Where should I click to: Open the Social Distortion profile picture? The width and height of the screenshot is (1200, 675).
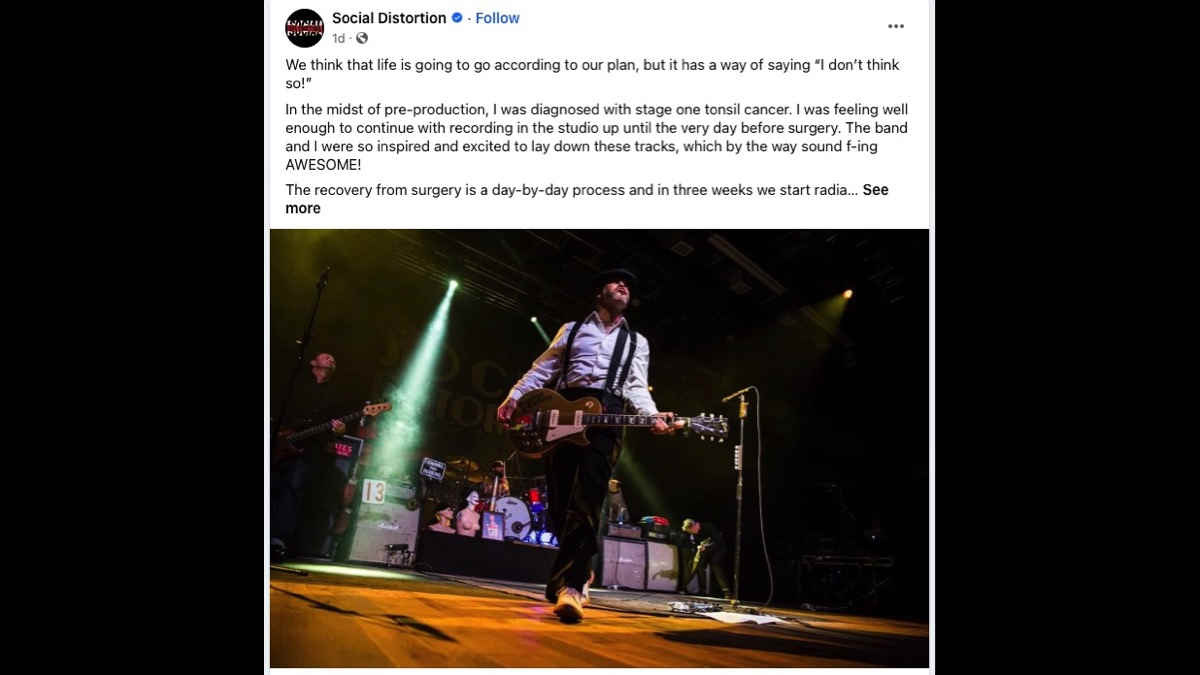tap(304, 28)
